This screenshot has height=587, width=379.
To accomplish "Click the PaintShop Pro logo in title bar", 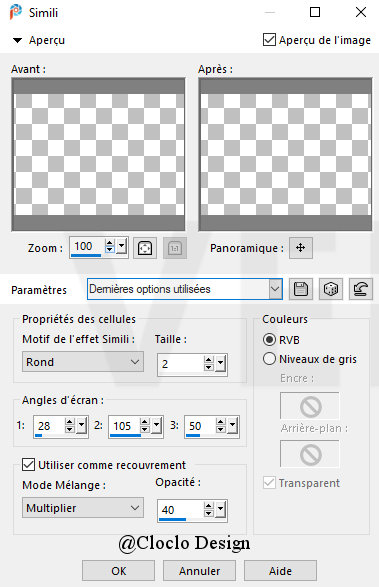I will click(16, 12).
